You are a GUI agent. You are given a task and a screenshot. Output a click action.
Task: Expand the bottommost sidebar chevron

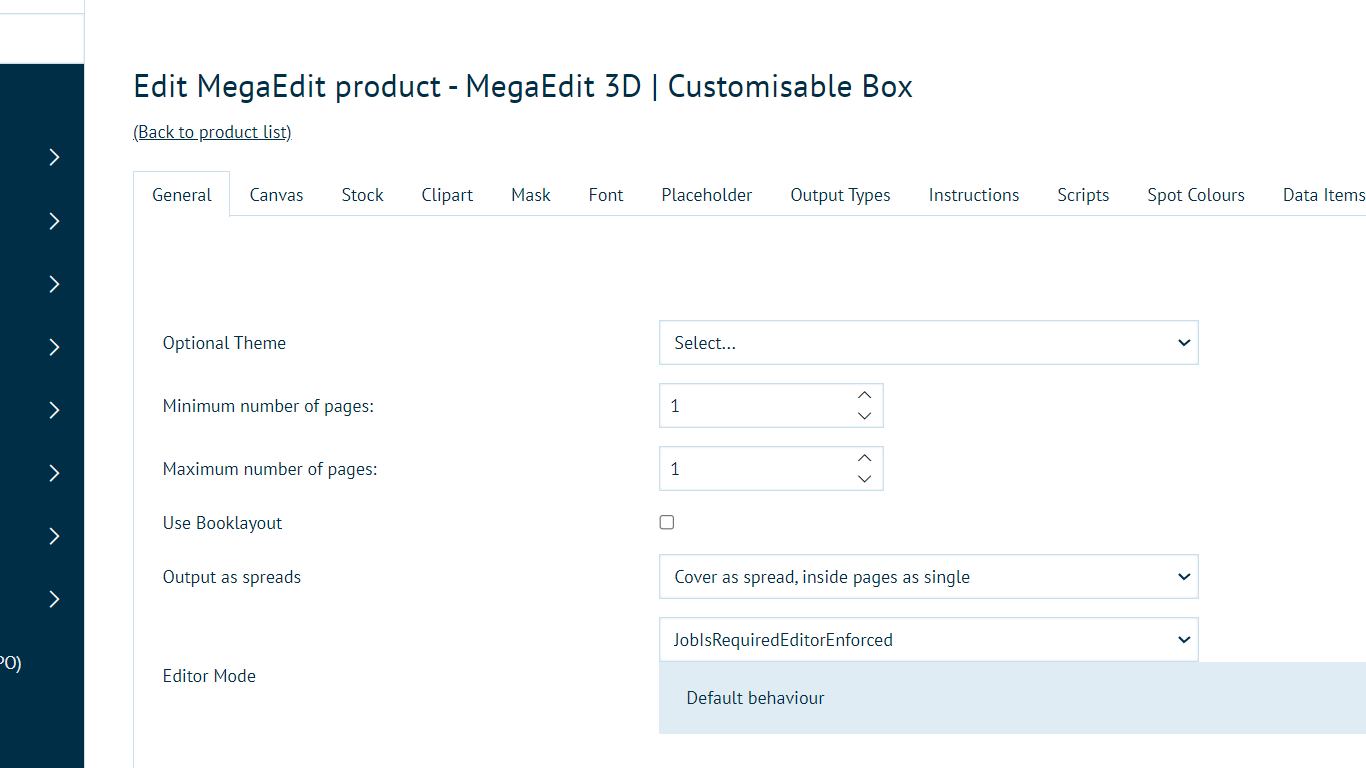54,599
